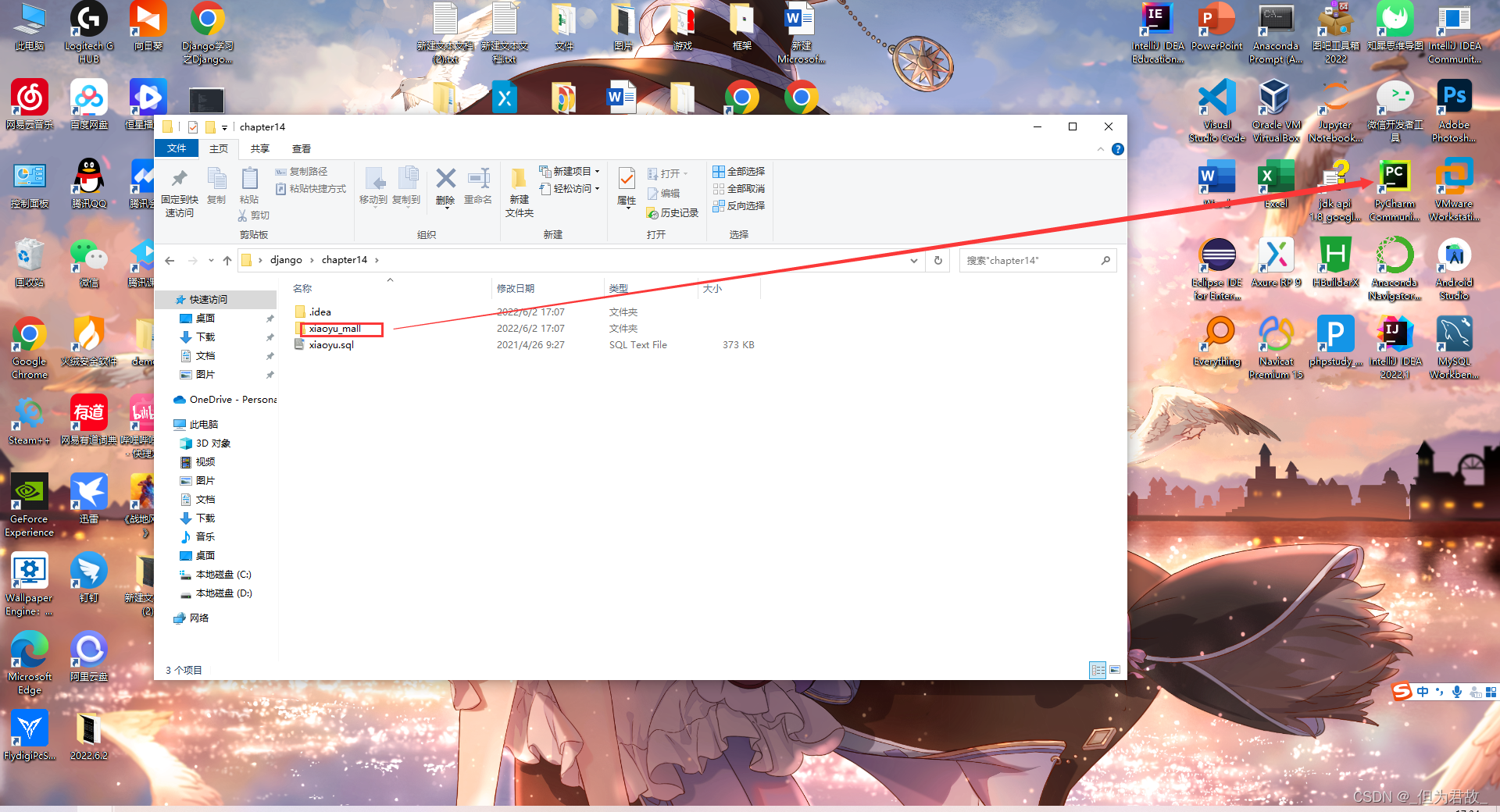Sort by Name (名称) column header

(302, 289)
